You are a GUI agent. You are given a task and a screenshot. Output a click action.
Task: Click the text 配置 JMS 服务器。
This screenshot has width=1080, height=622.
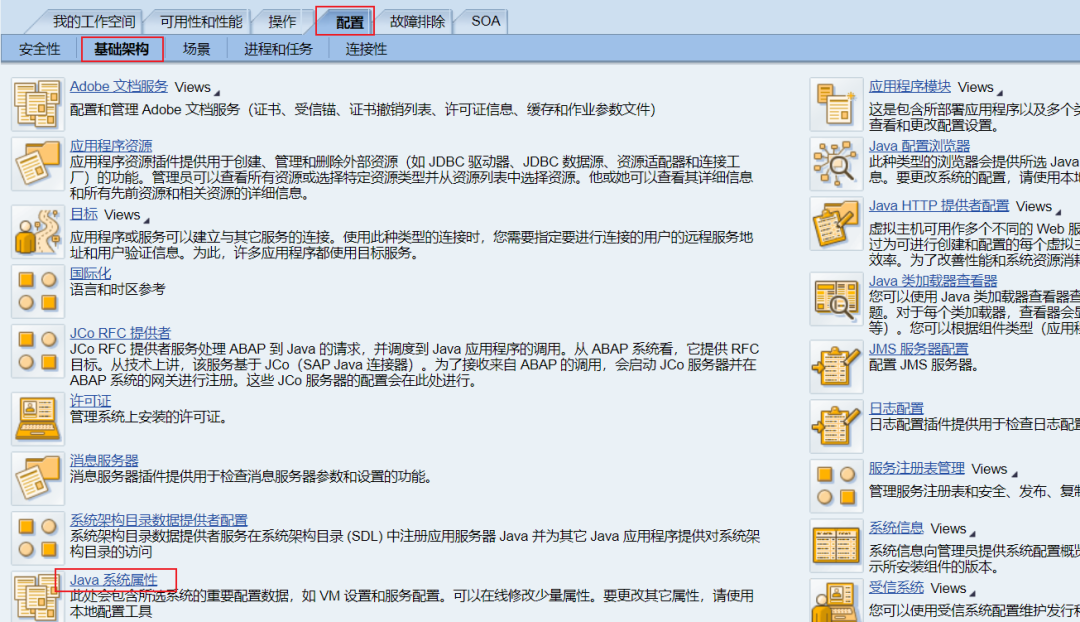point(924,365)
